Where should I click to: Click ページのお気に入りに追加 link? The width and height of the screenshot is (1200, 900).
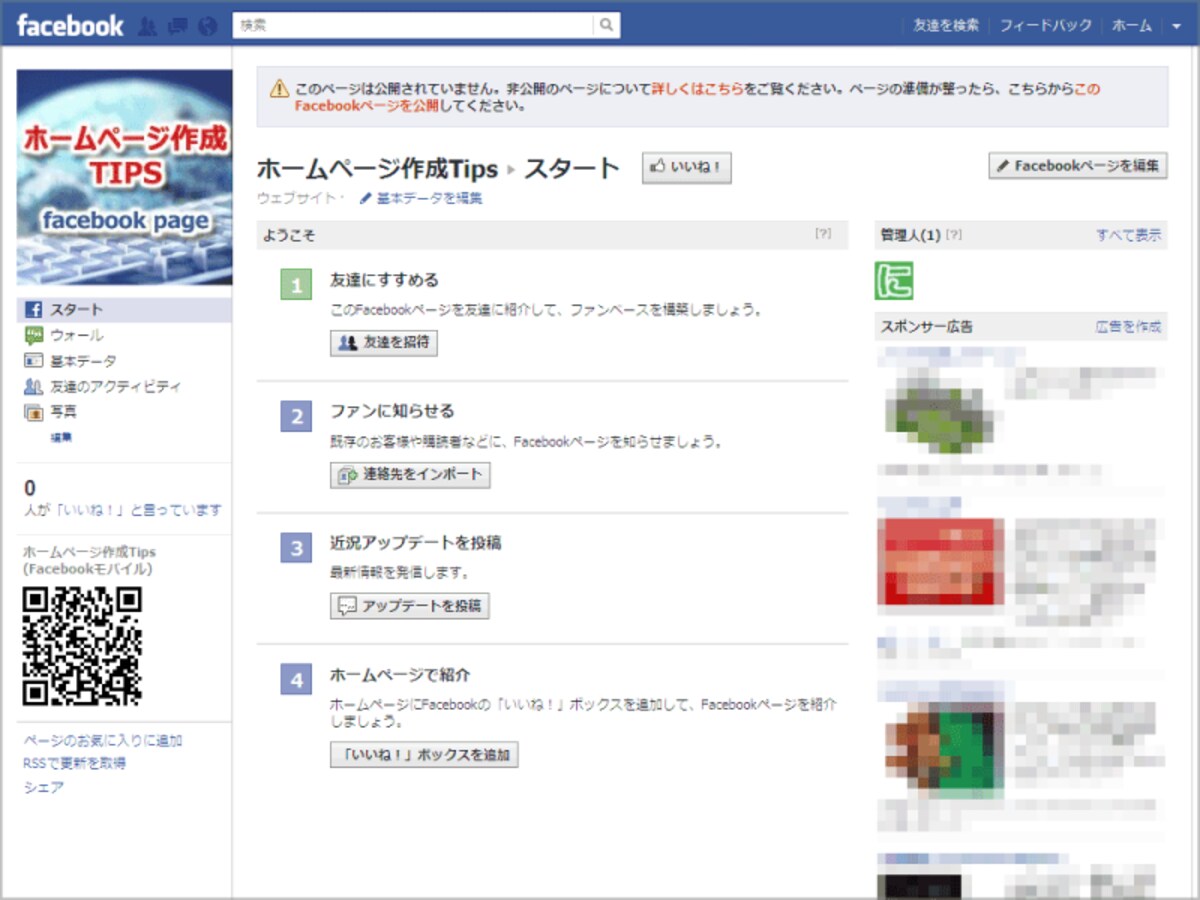102,741
